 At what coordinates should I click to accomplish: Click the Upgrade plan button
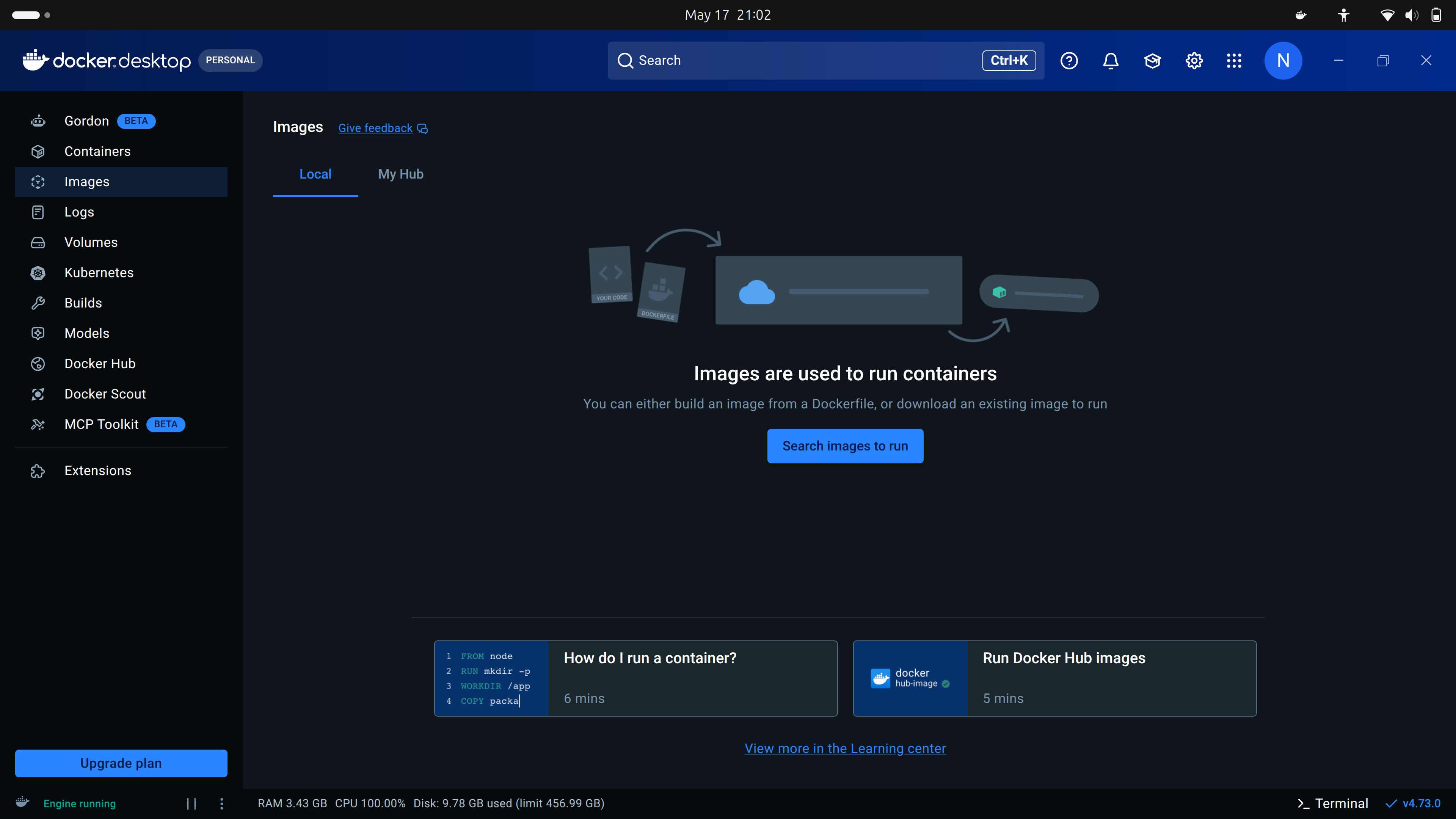[121, 763]
